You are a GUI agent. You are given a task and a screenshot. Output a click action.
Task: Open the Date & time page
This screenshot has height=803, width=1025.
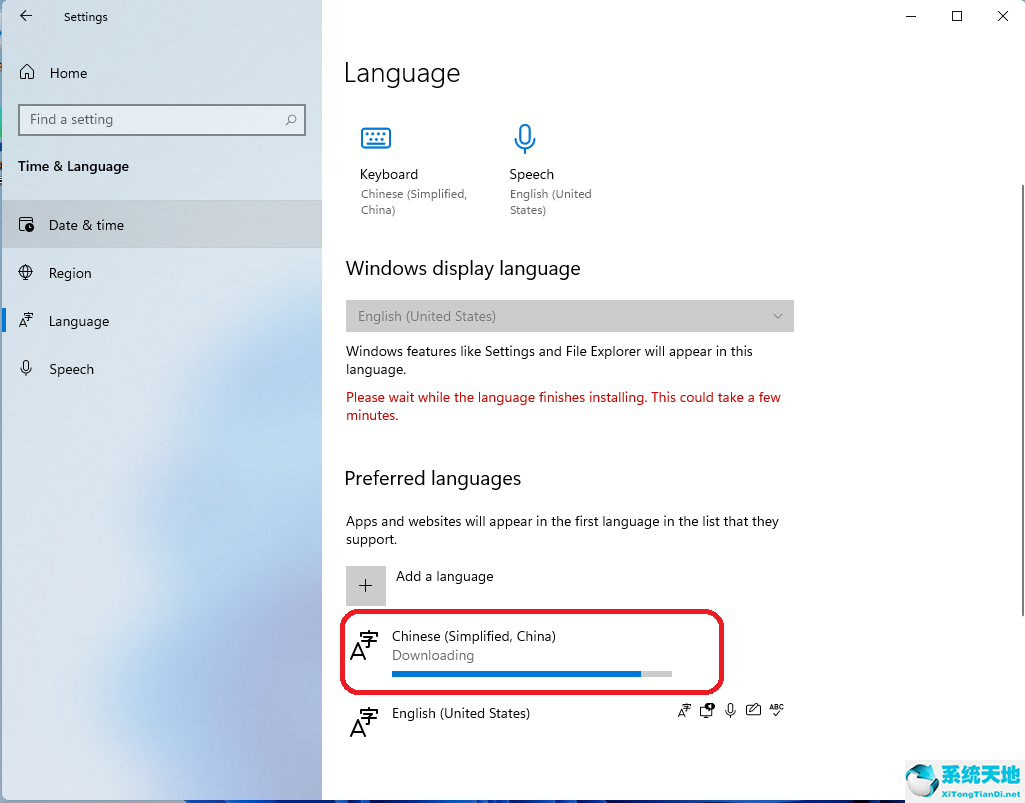[162, 224]
